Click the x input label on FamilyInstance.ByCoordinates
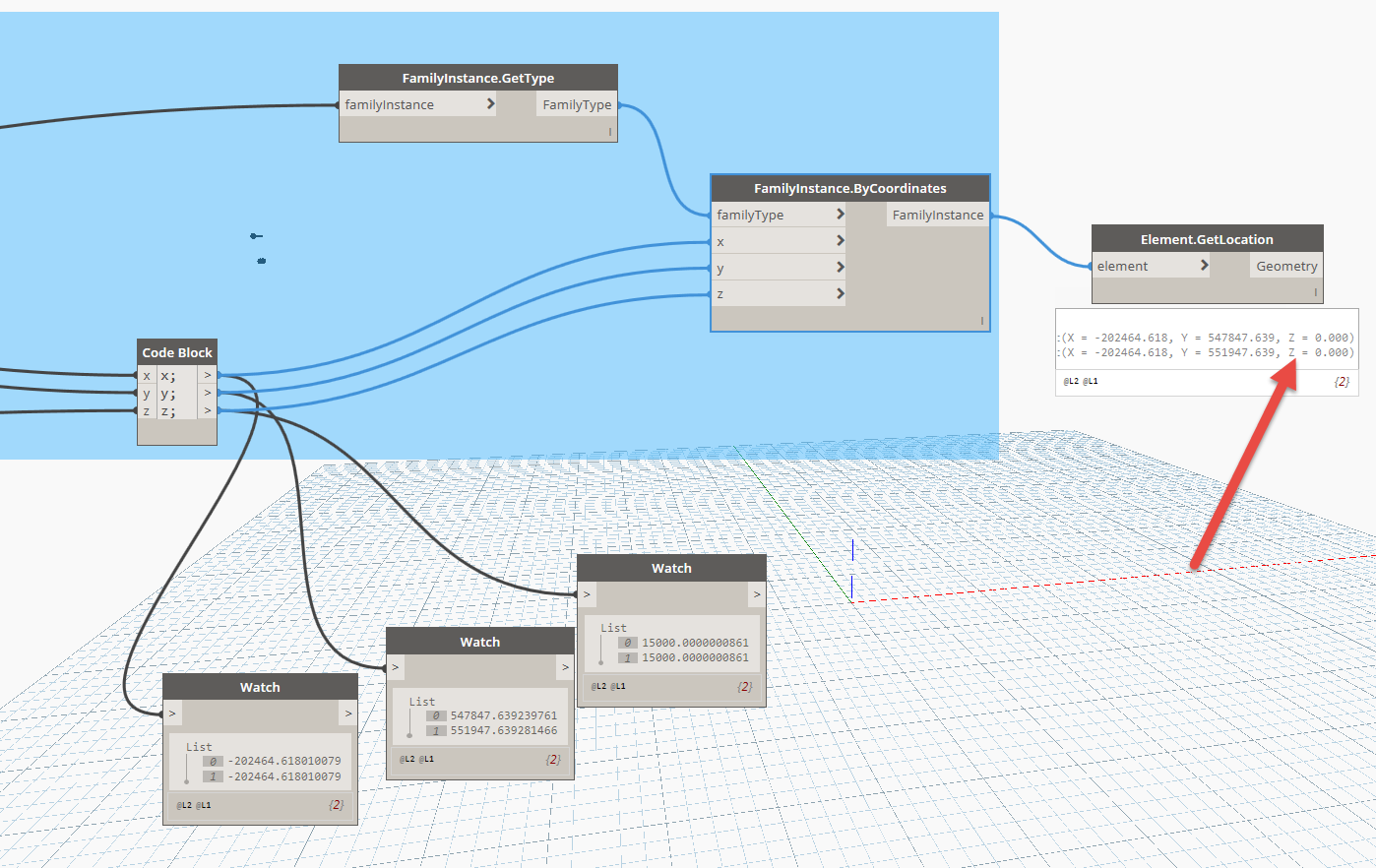 pyautogui.click(x=720, y=241)
